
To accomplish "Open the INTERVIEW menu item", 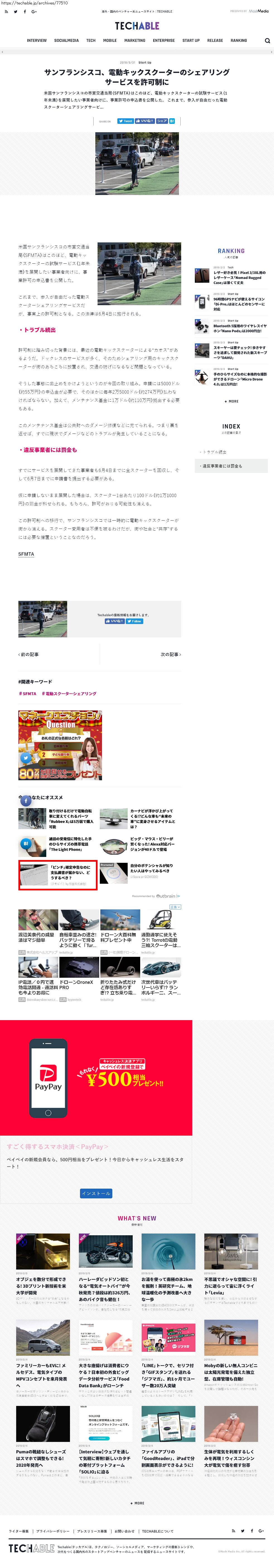I will click(37, 41).
